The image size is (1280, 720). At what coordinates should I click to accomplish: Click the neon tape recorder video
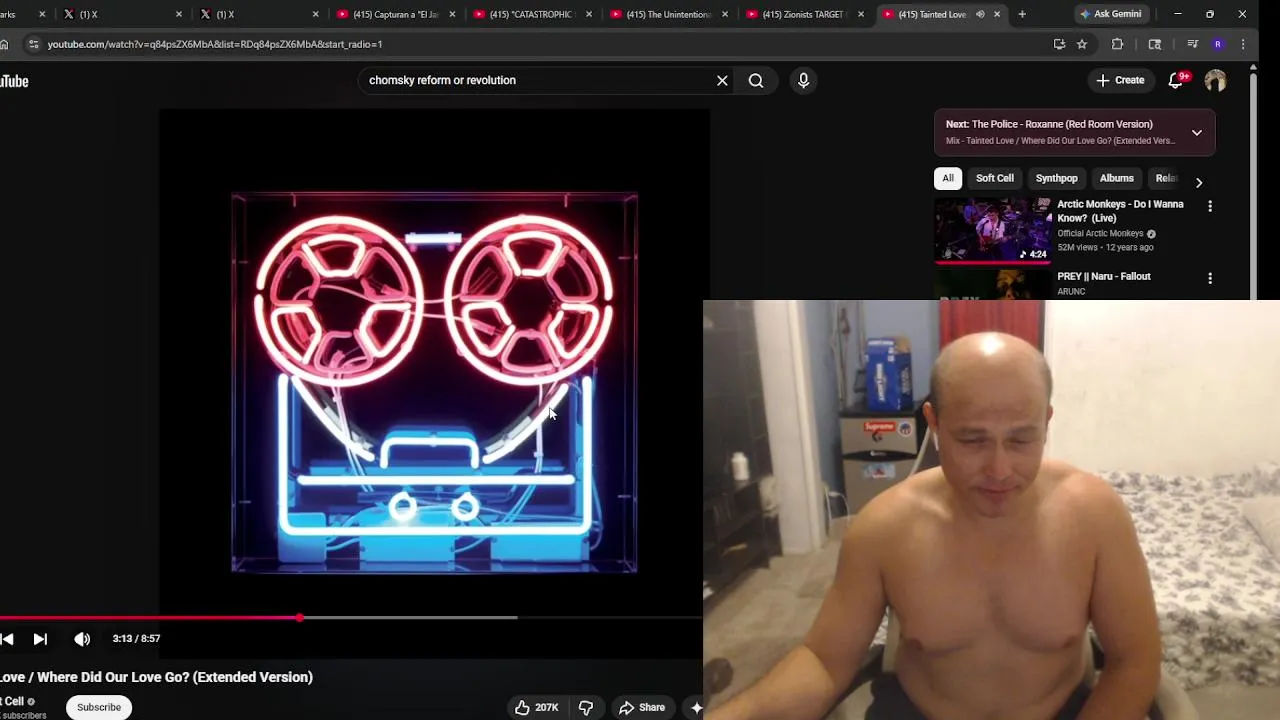[x=434, y=382]
